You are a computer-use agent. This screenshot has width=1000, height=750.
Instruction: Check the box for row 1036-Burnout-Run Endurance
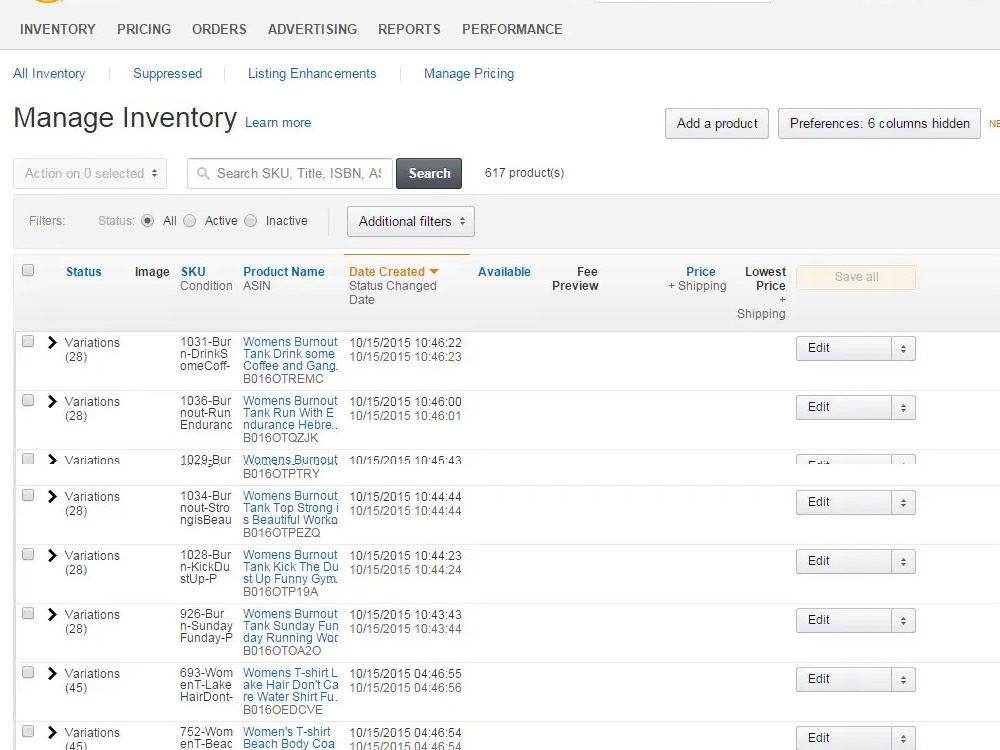pyautogui.click(x=28, y=401)
